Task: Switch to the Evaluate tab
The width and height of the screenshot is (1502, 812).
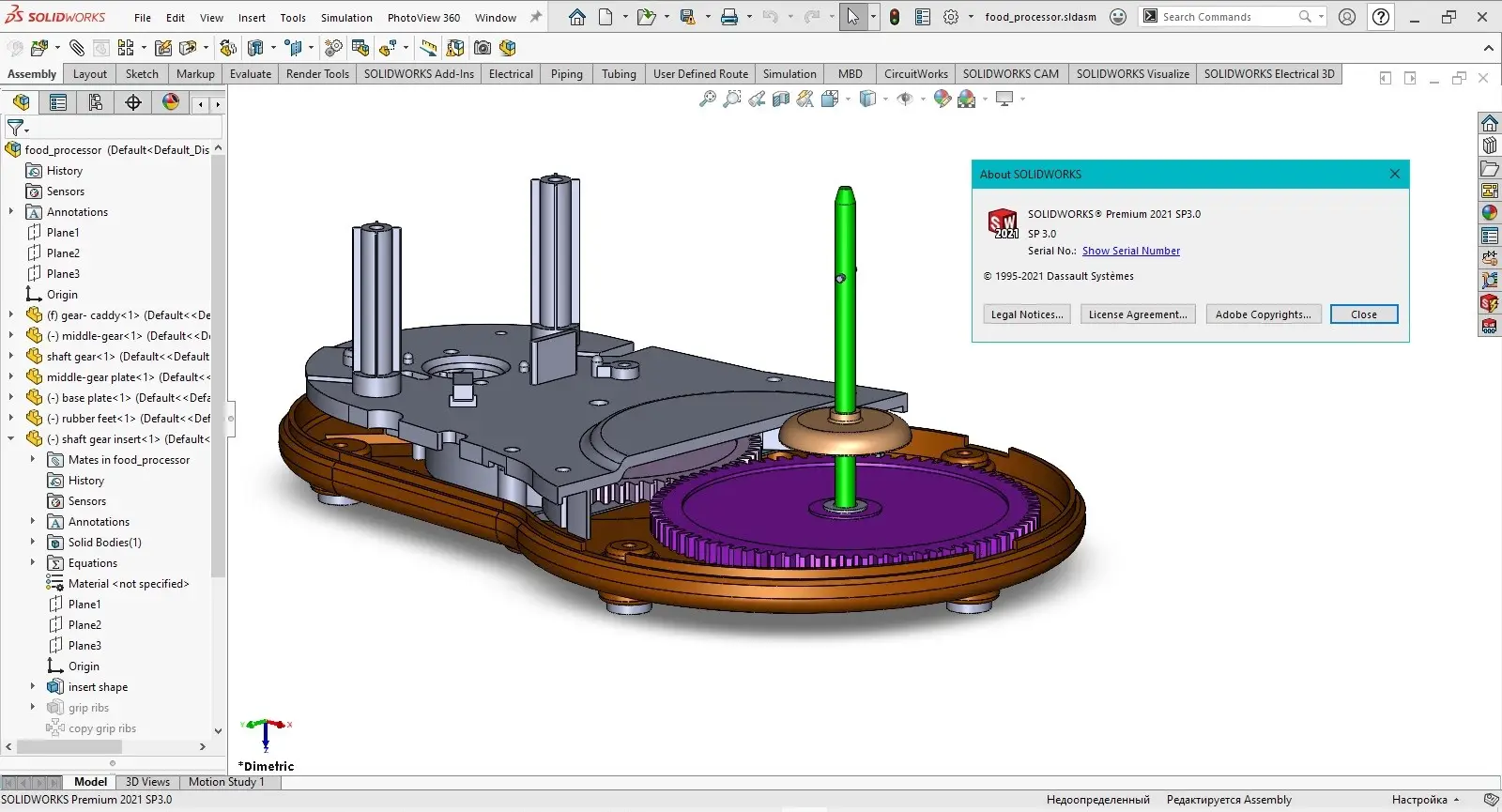Action: 251,74
